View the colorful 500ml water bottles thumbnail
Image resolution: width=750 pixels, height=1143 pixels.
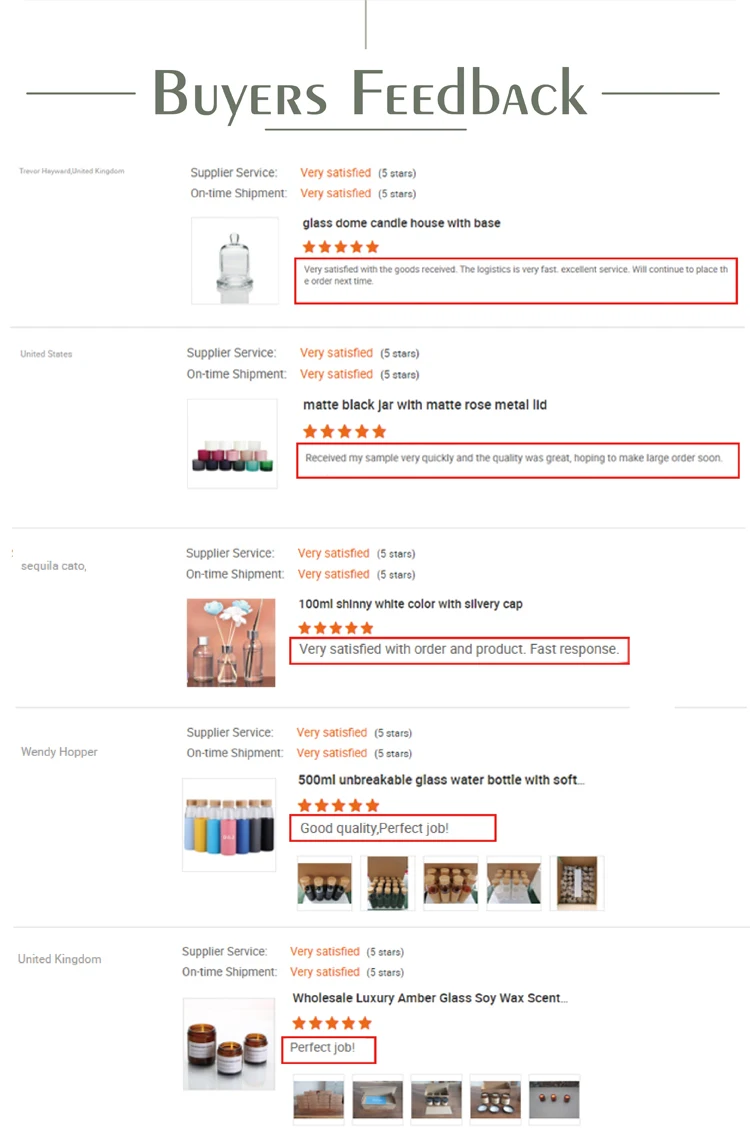click(x=229, y=824)
